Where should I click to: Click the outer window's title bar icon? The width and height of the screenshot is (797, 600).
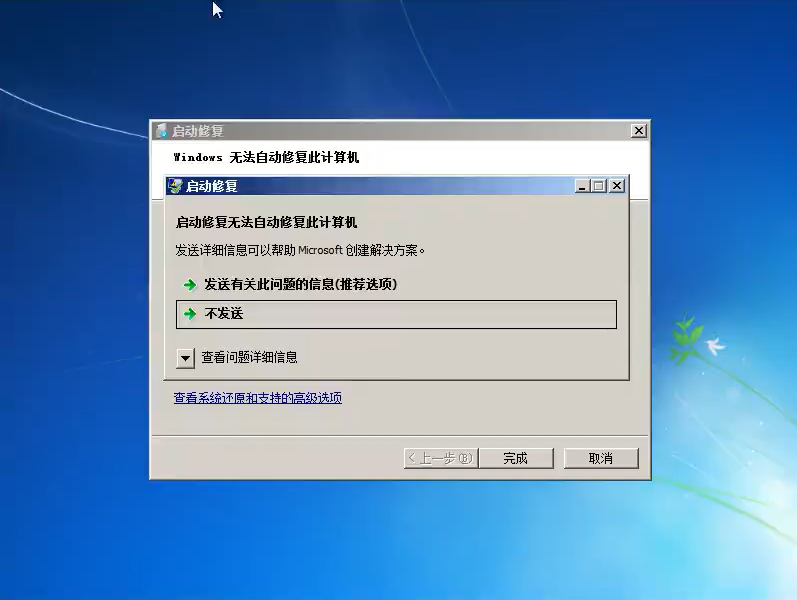click(162, 131)
